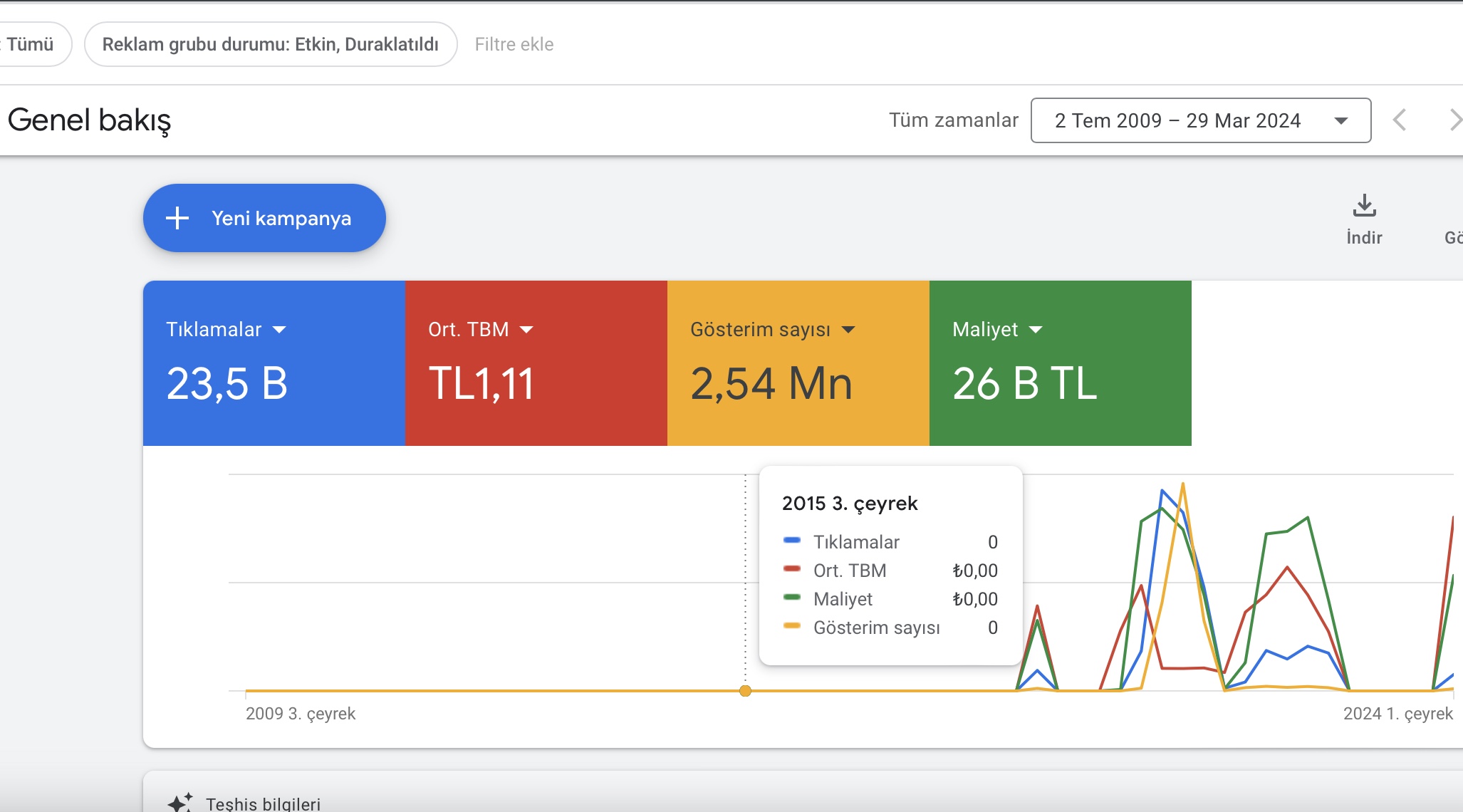Click the Genel bakış page heading
The width and height of the screenshot is (1463, 812).
tap(90, 120)
